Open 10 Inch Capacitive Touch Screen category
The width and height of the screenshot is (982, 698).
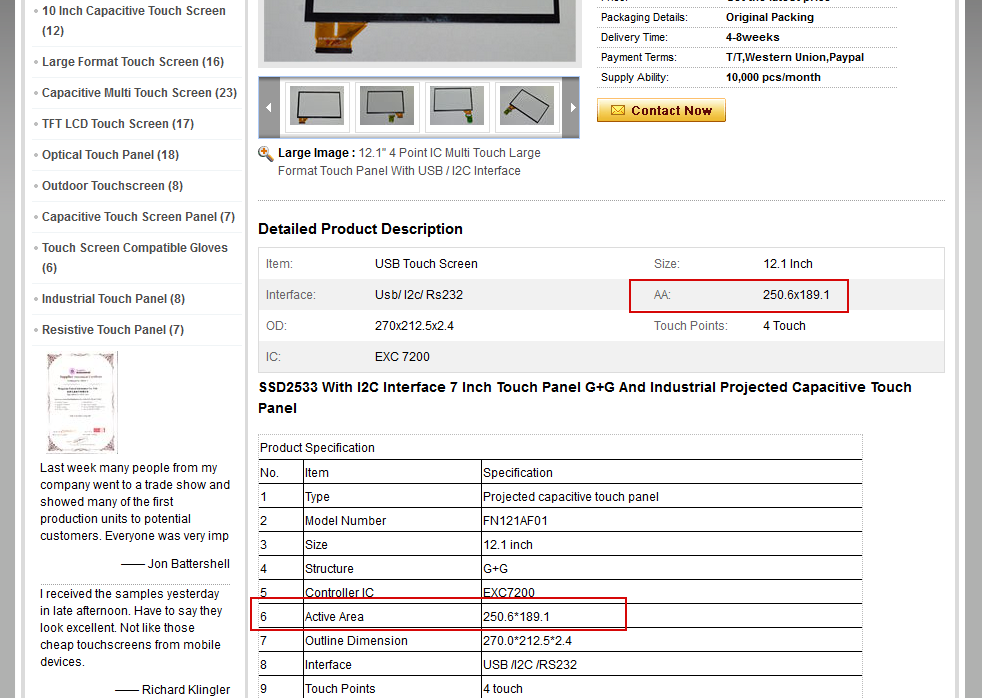tap(133, 11)
